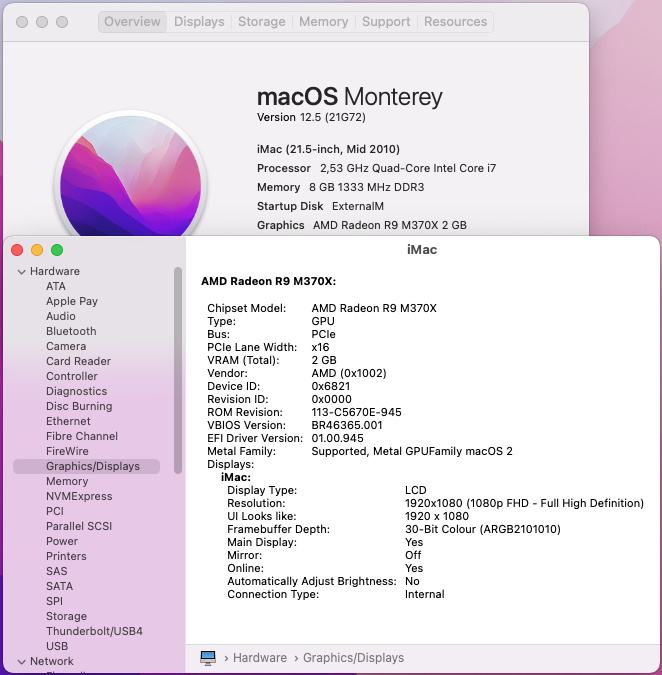
Task: Select Camera in the sidebar
Action: pyautogui.click(x=66, y=347)
